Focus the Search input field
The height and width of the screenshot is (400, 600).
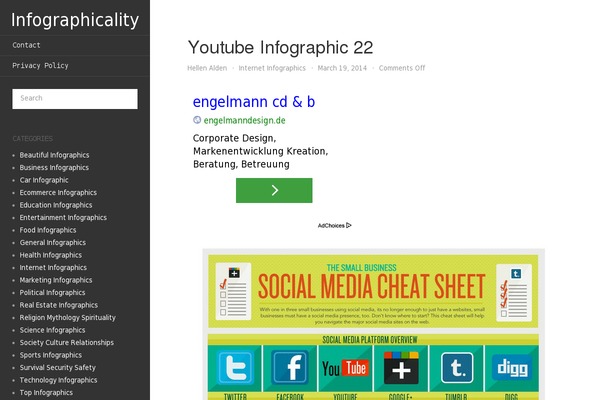(75, 99)
